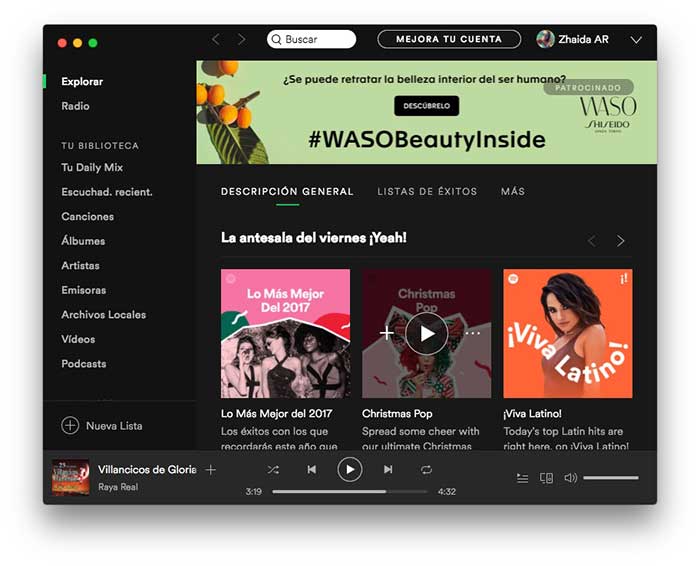Open Radio in the sidebar

tap(75, 106)
